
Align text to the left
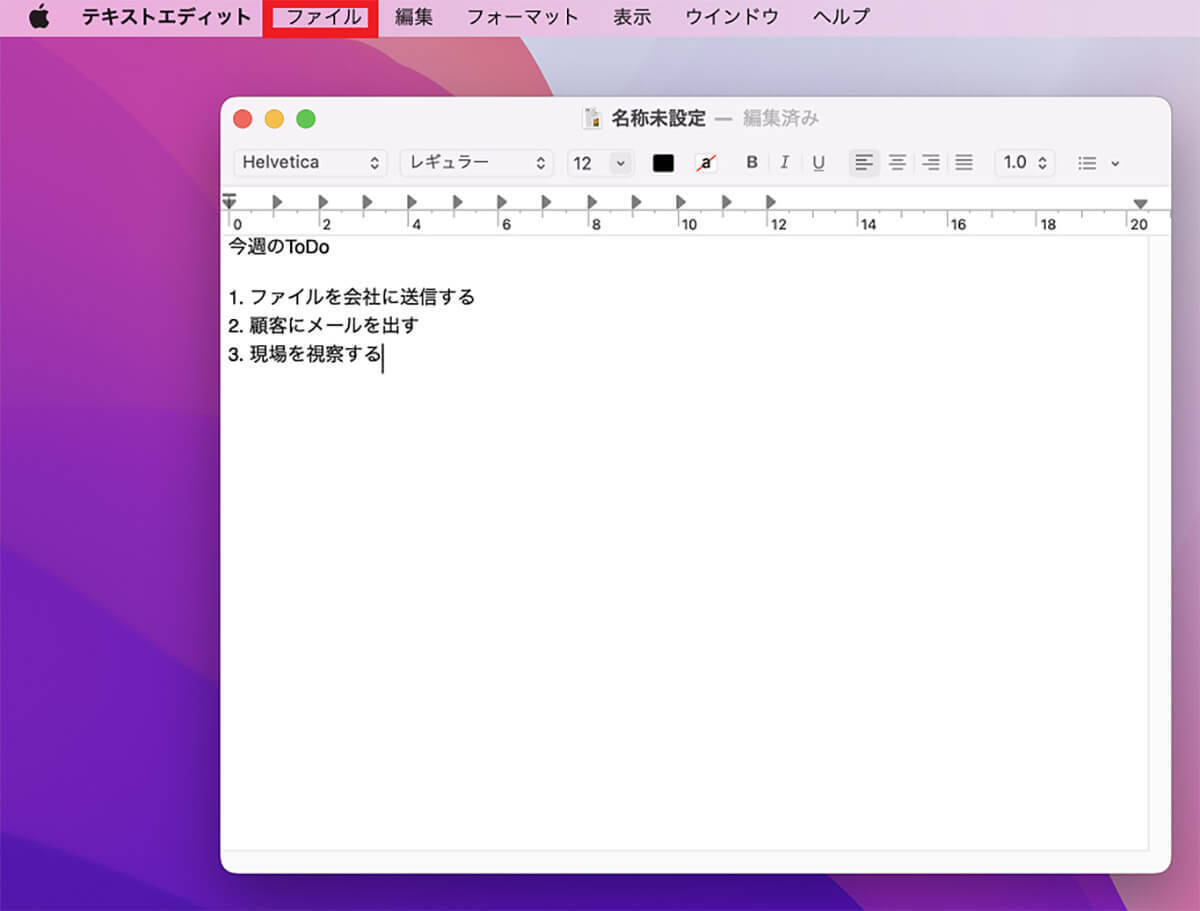864,162
